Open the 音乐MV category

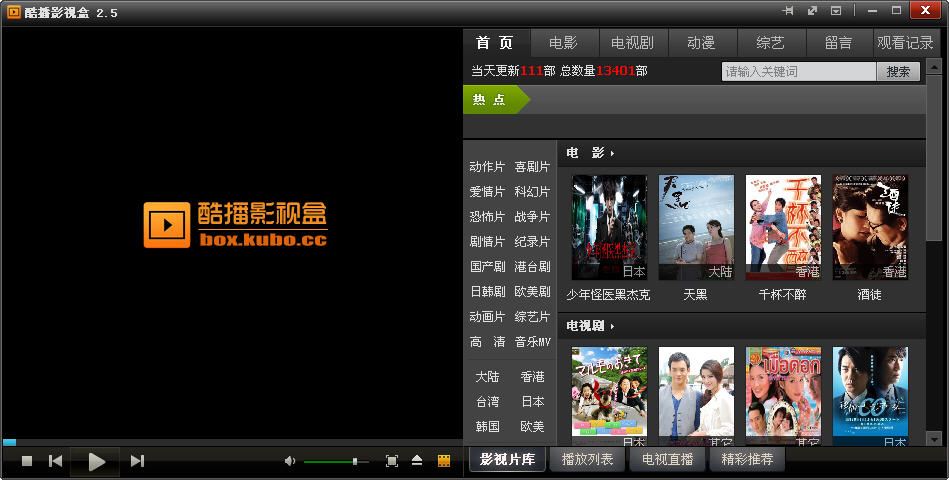click(532, 342)
